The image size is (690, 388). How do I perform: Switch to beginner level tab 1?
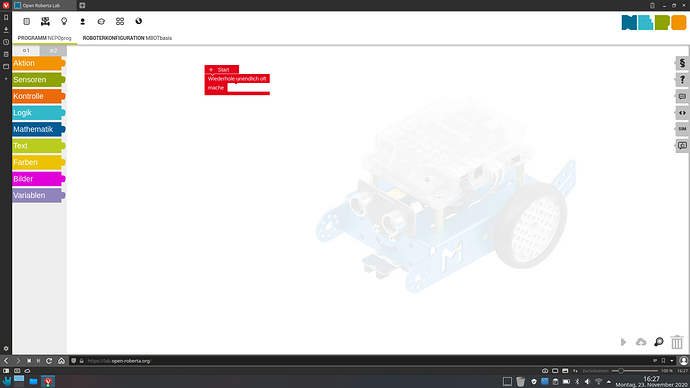[26, 50]
